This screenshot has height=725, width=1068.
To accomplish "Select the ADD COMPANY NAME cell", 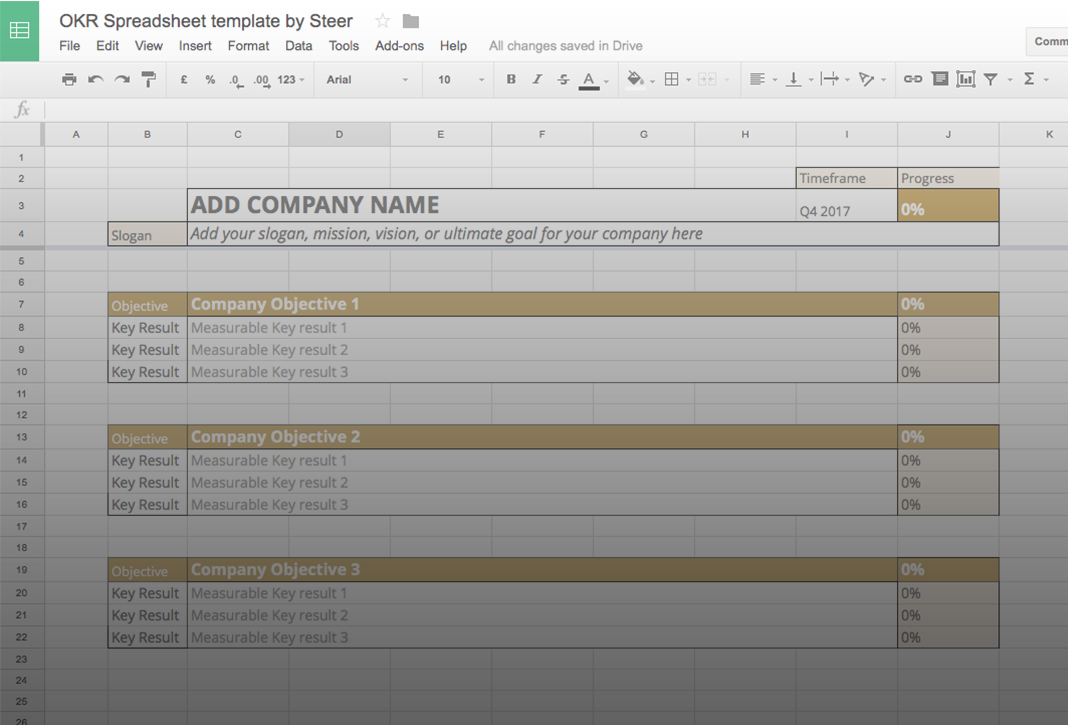I will pyautogui.click(x=491, y=205).
